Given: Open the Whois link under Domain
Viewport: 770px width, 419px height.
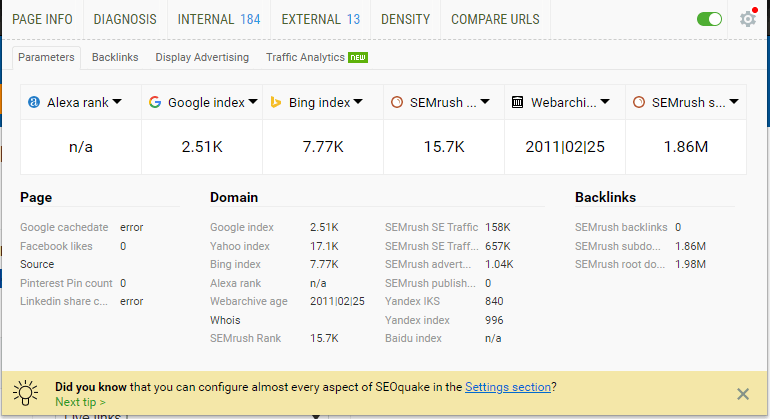Looking at the screenshot, I should pyautogui.click(x=225, y=320).
